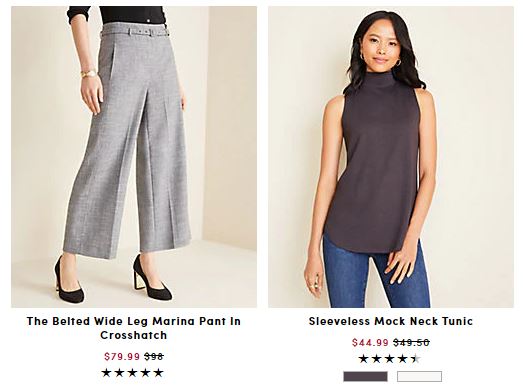Click the star rating under the Mock Neck Tunic
Image resolution: width=523 pixels, height=385 pixels.
(x=390, y=359)
